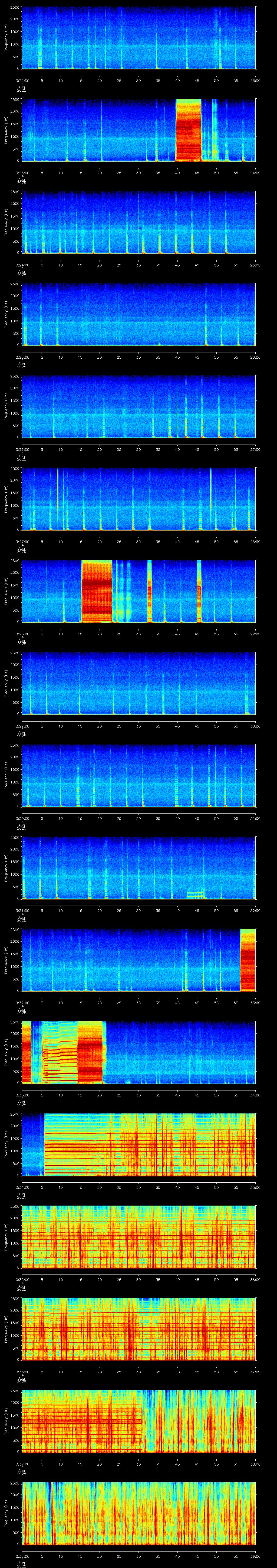This screenshot has height=1568, width=277.
Task: Click the 0:22:00 start time label
Action: pos(22,80)
